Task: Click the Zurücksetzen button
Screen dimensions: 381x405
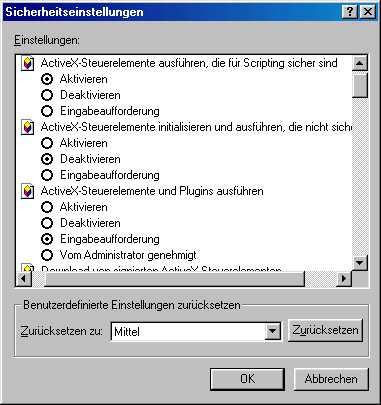Action: 325,330
